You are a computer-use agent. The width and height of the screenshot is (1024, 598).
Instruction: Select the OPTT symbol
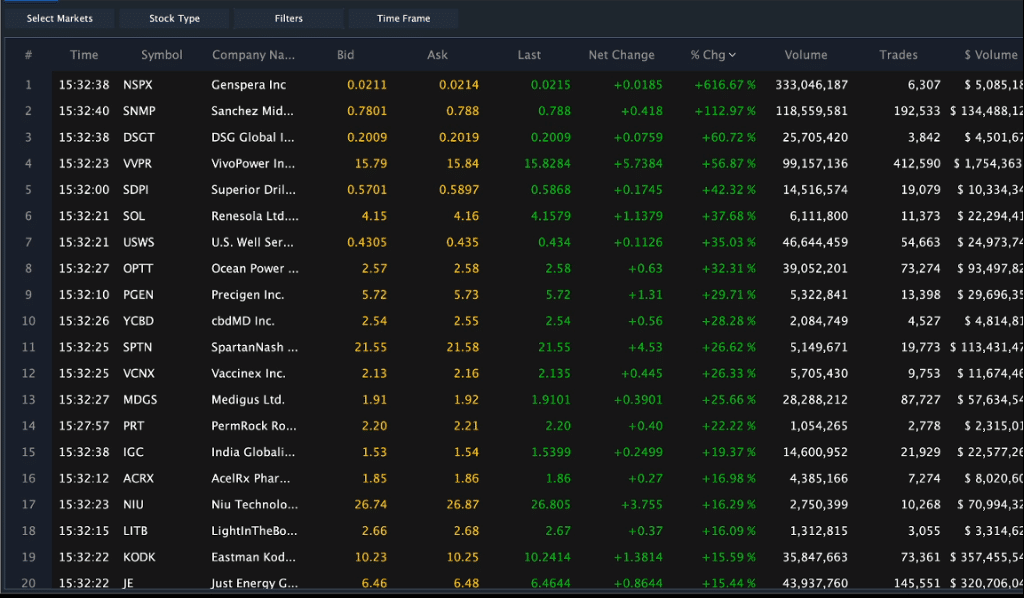click(x=138, y=268)
